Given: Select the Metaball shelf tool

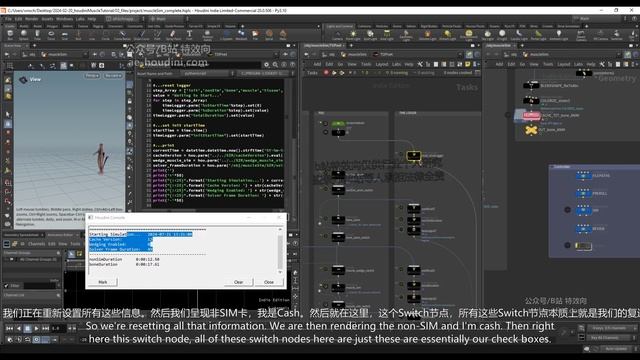Looking at the screenshot, I should click(x=241, y=35).
